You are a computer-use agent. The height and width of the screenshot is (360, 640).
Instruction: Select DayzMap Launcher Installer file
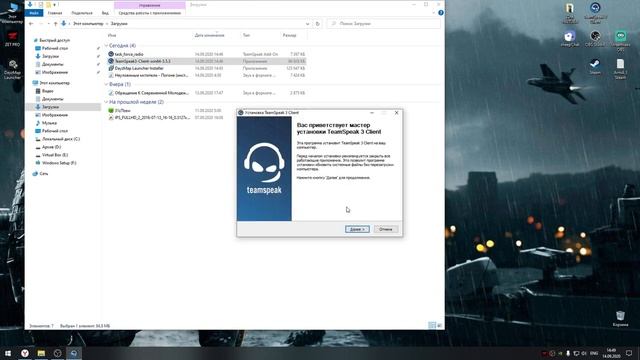click(139, 68)
